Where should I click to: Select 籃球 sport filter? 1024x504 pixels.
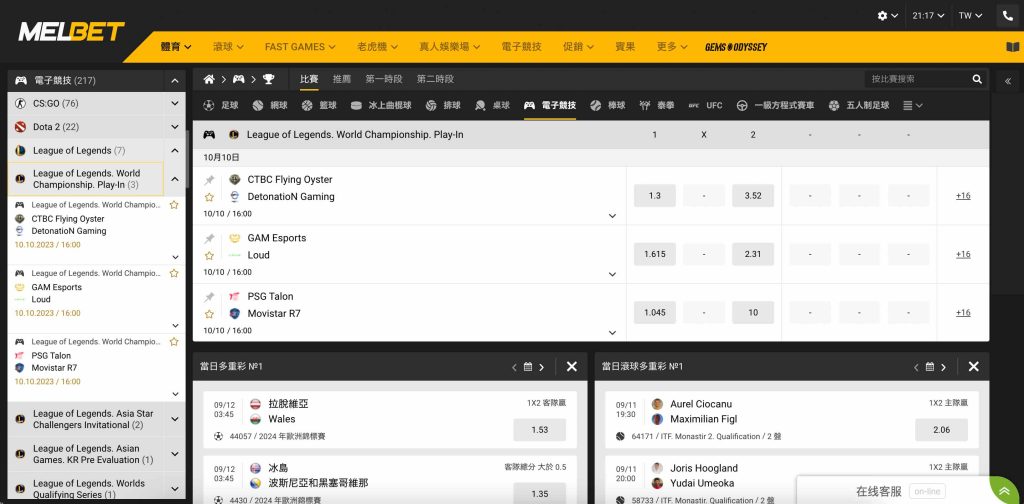tap(319, 105)
